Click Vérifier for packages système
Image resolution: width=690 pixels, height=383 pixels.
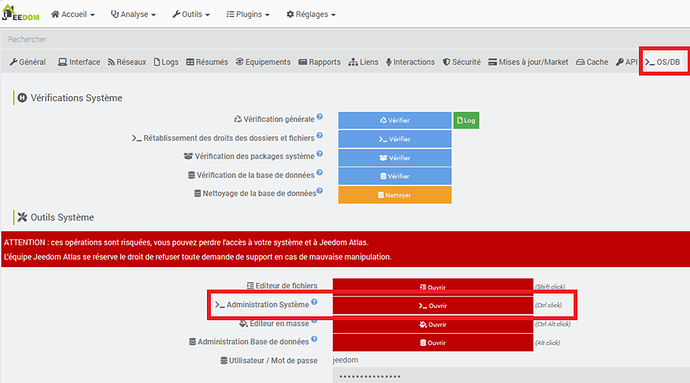click(x=395, y=158)
